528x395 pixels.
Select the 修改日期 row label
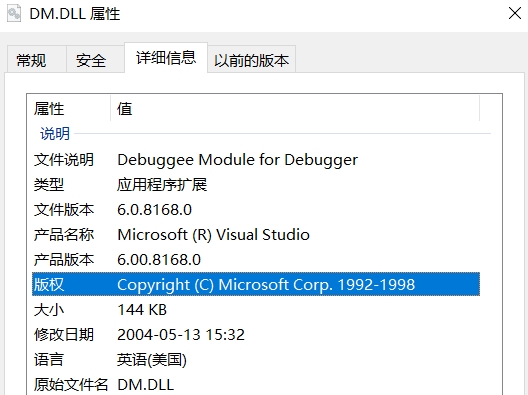(64, 334)
